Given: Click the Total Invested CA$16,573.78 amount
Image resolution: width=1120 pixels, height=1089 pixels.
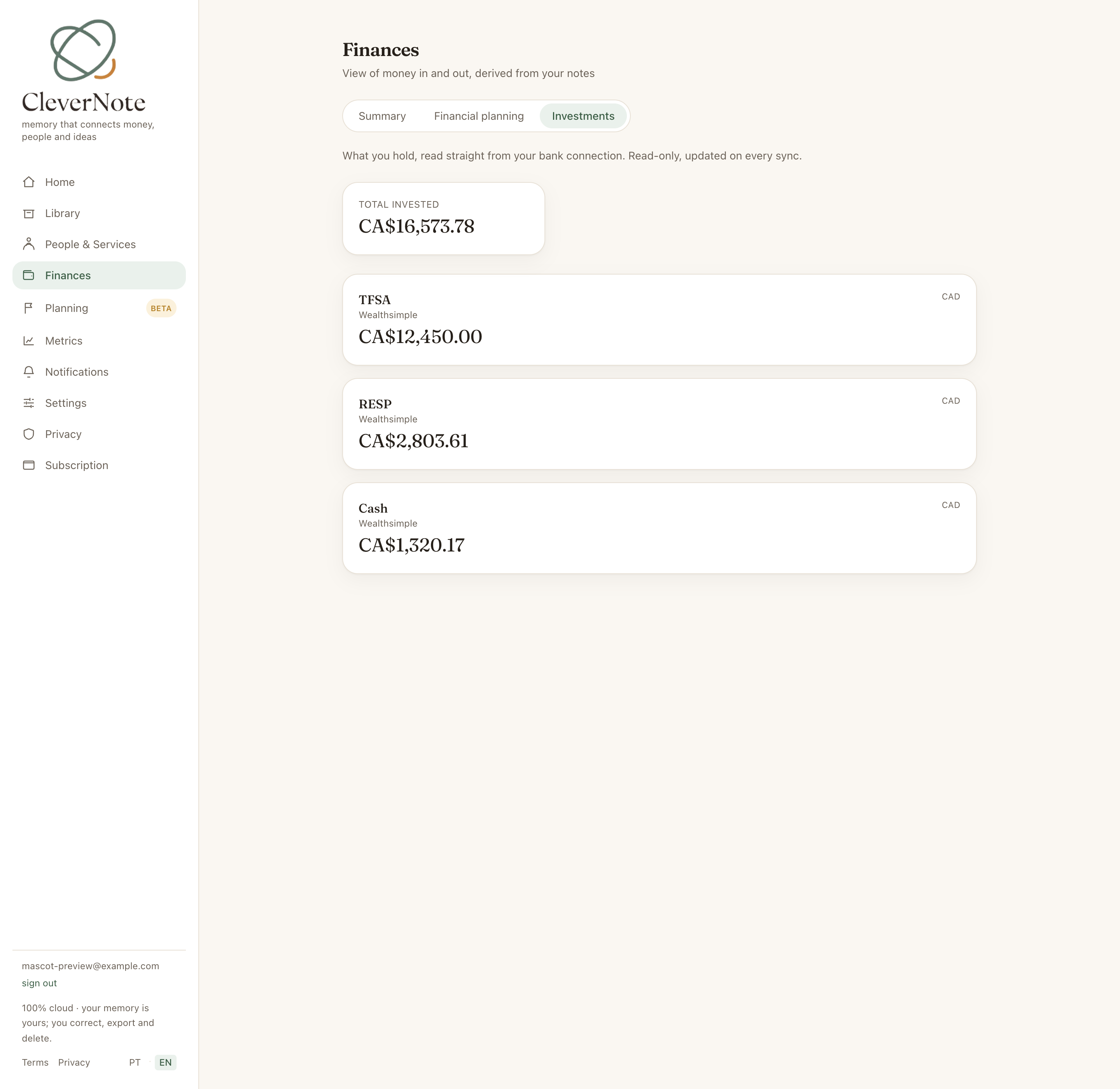Looking at the screenshot, I should [416, 226].
